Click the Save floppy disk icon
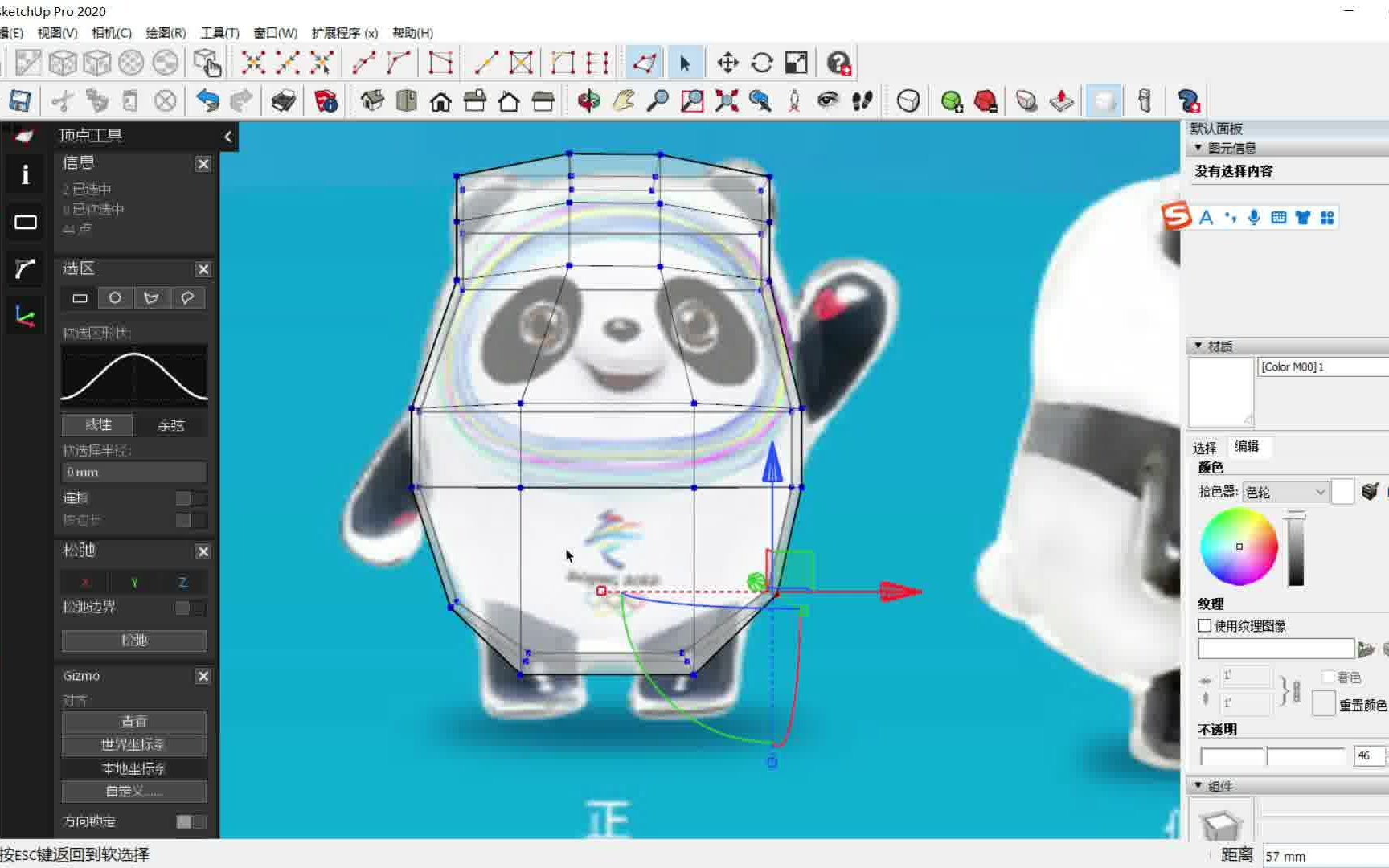 pos(19,101)
